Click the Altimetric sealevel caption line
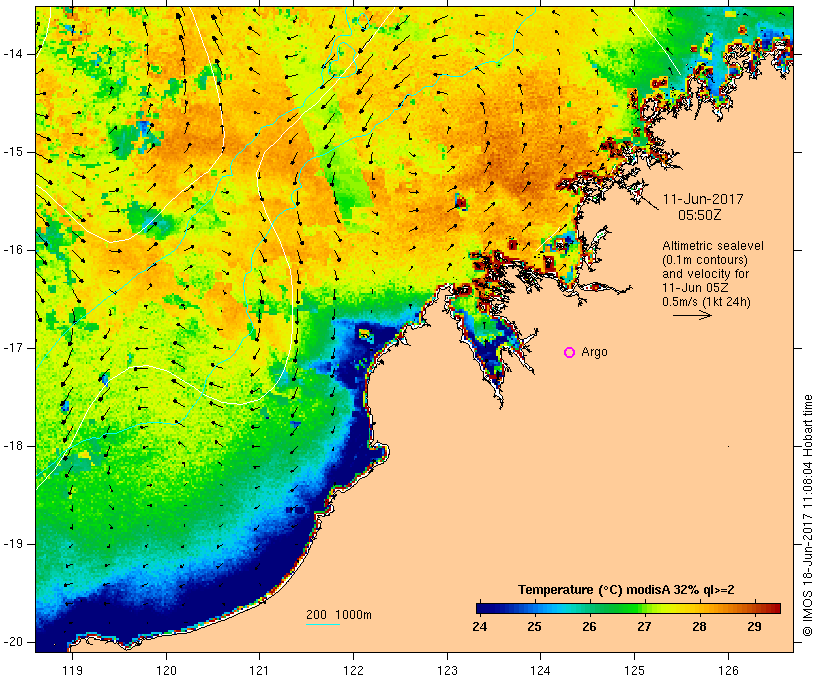820x680 pixels. point(713,246)
